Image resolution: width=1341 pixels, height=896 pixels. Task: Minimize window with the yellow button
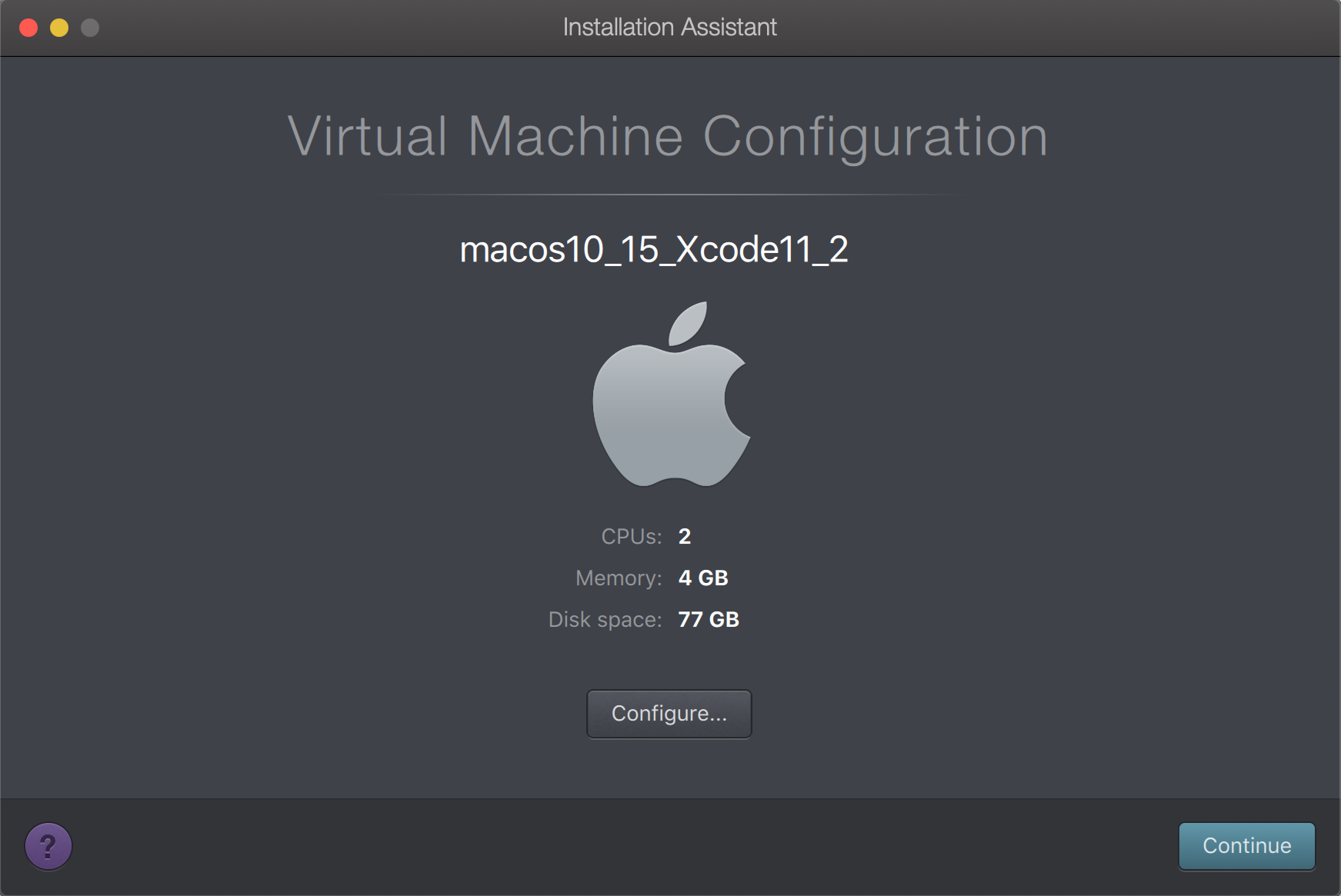[59, 28]
